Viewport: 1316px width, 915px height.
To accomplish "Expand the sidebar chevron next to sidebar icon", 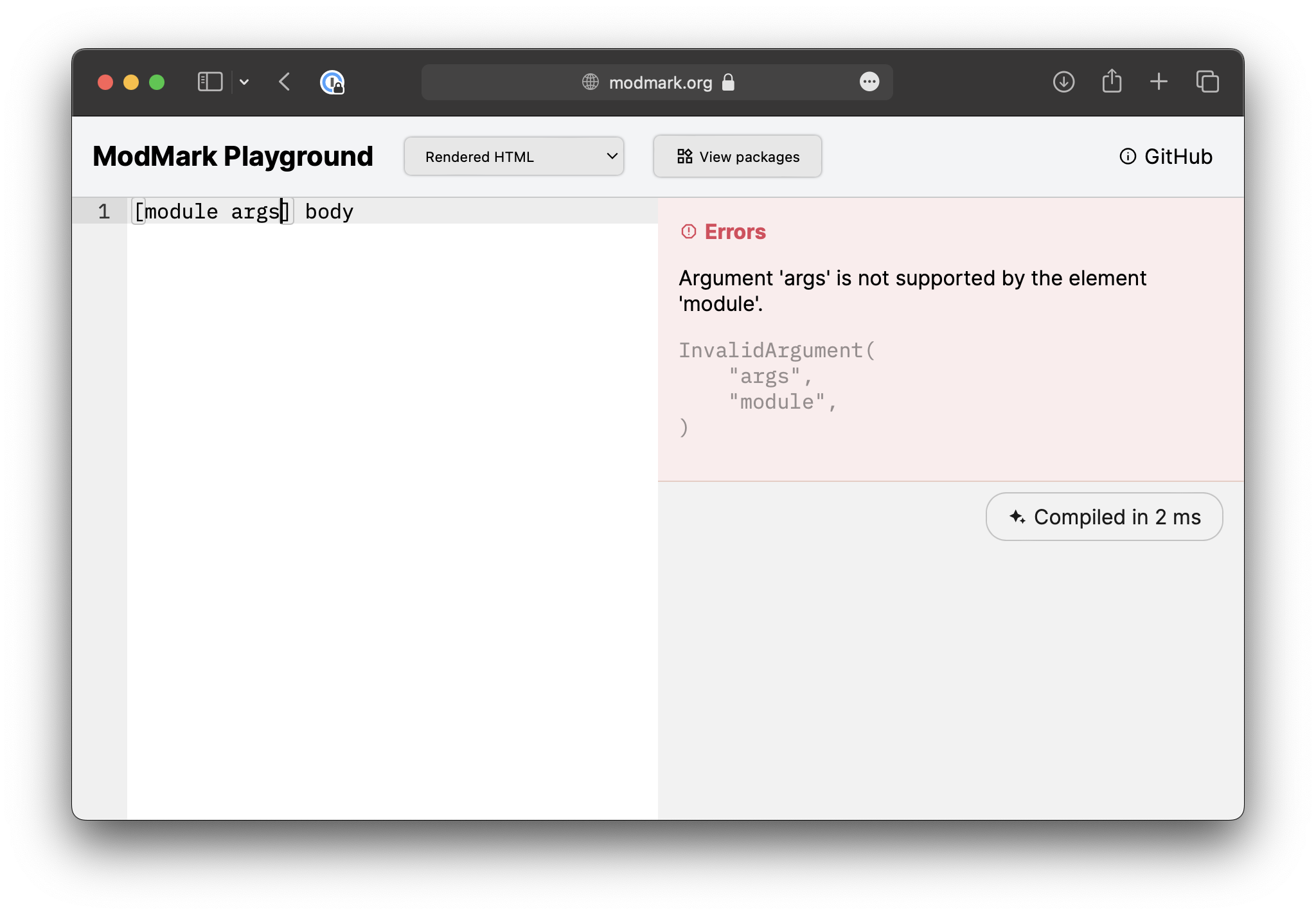I will pyautogui.click(x=245, y=82).
